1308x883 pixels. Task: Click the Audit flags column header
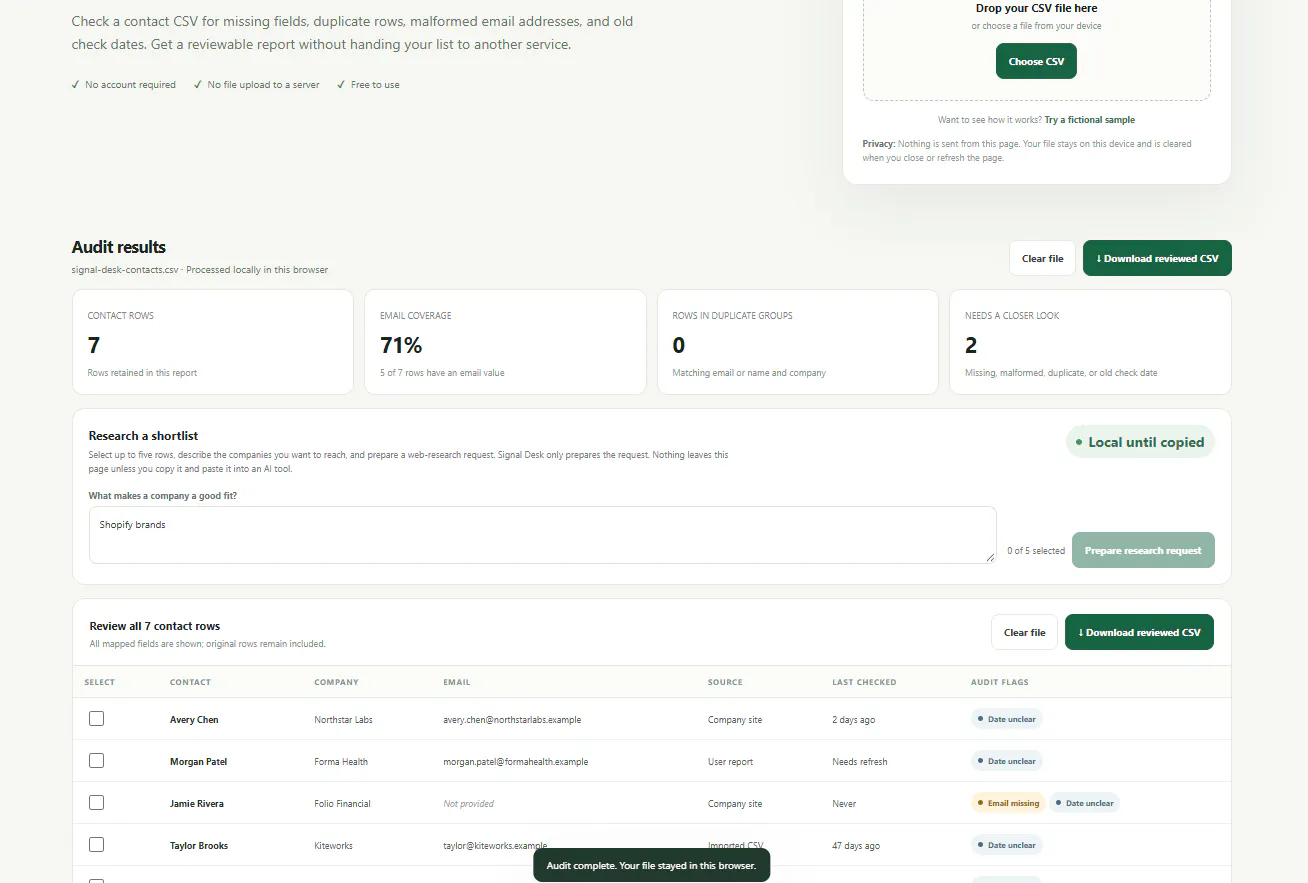(x=999, y=682)
